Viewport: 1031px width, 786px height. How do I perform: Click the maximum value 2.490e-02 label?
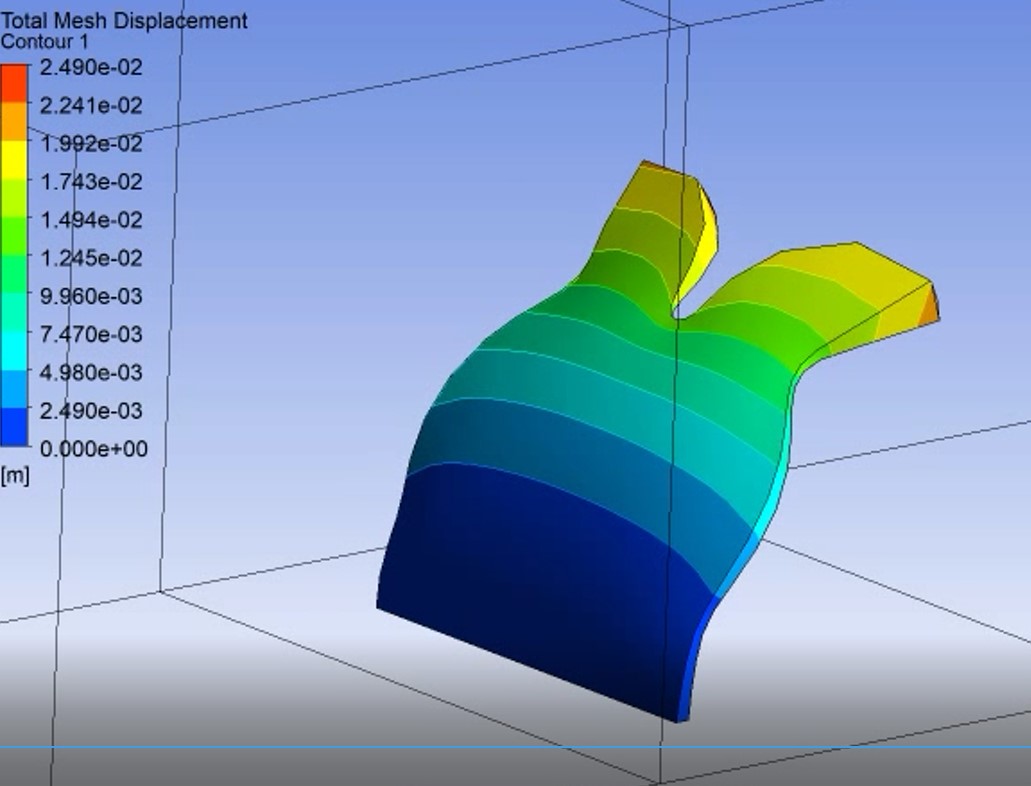pyautogui.click(x=91, y=68)
